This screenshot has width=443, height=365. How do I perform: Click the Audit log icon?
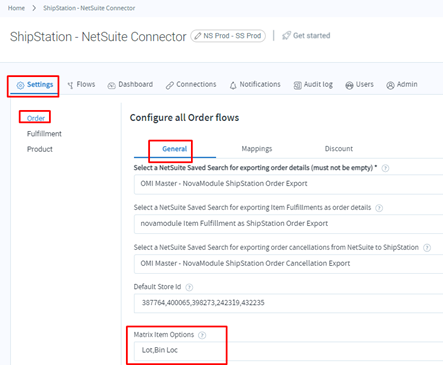point(297,86)
